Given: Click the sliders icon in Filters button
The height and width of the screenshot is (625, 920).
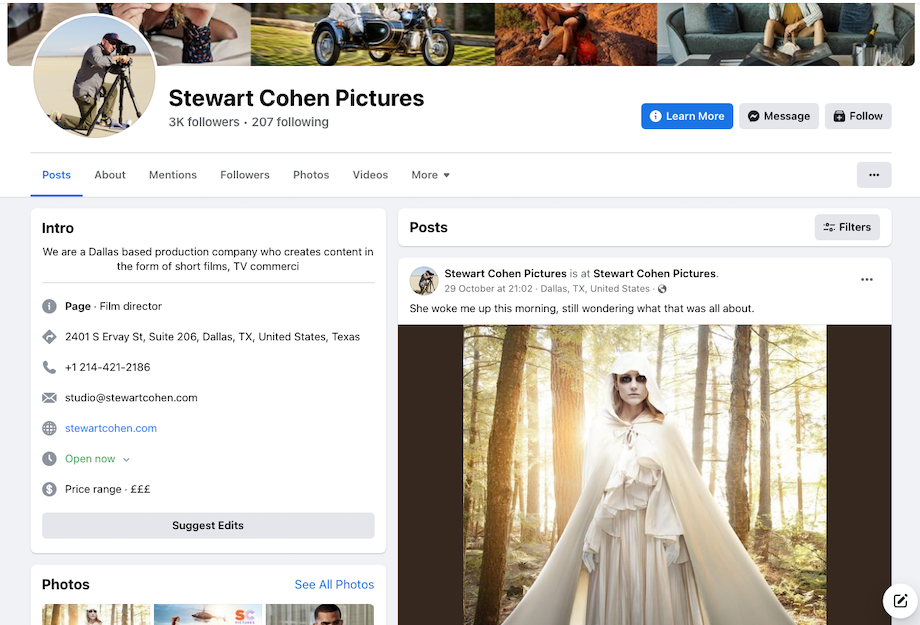Looking at the screenshot, I should tap(829, 227).
